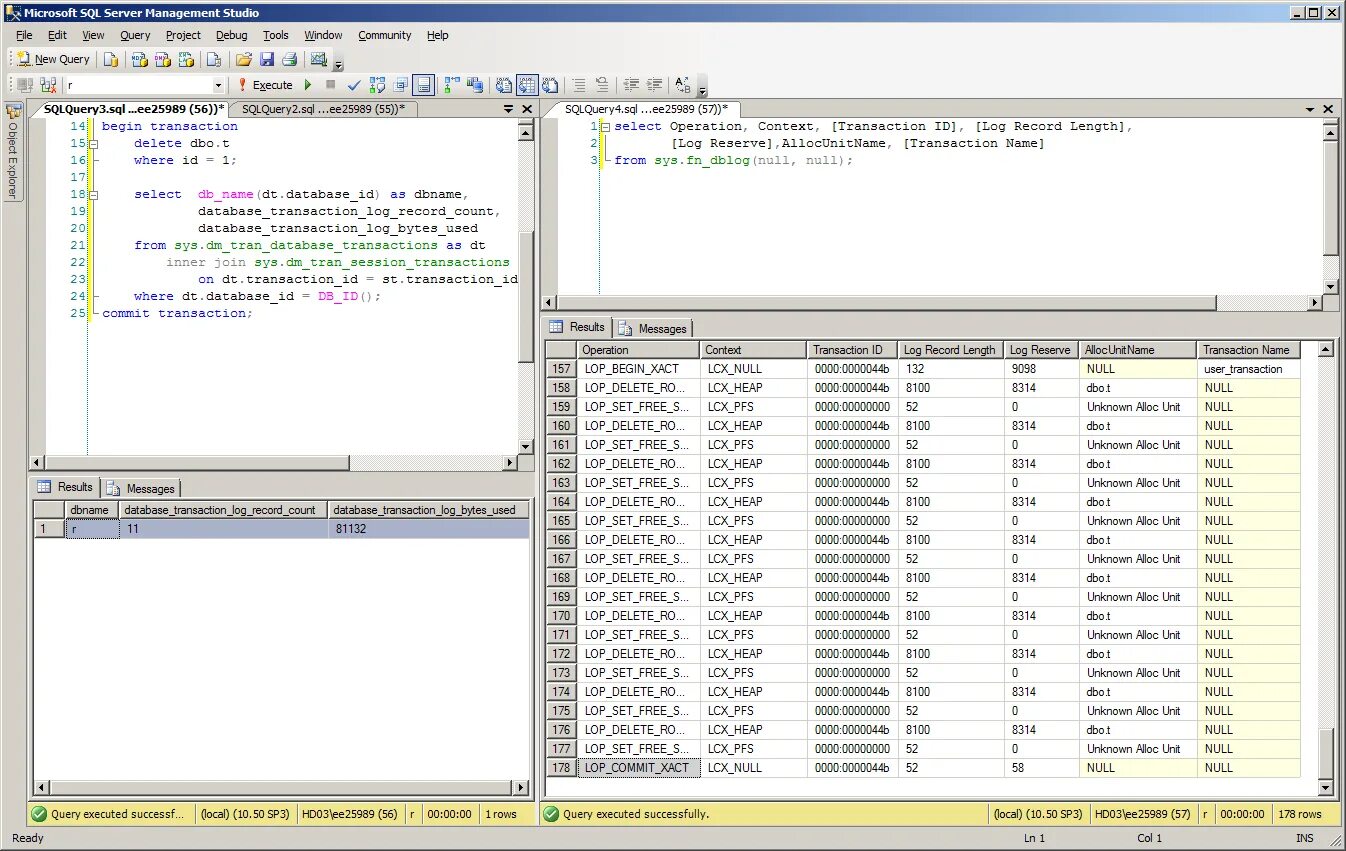Viewport: 1346px width, 851px height.
Task: Close the SQLQuery4 tab group
Action: [1328, 109]
